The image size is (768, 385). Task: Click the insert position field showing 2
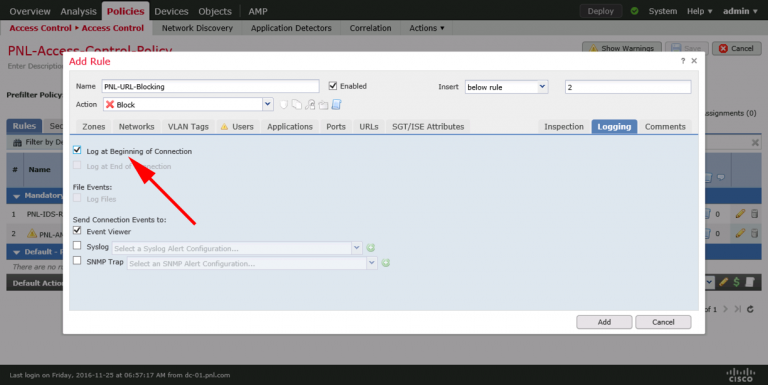(628, 87)
